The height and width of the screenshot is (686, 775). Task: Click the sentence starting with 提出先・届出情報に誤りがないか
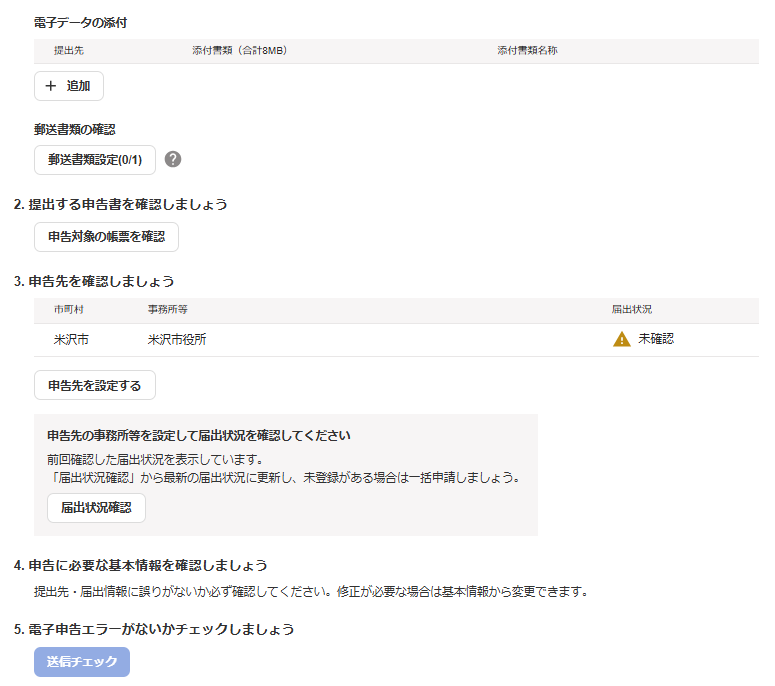click(x=311, y=591)
